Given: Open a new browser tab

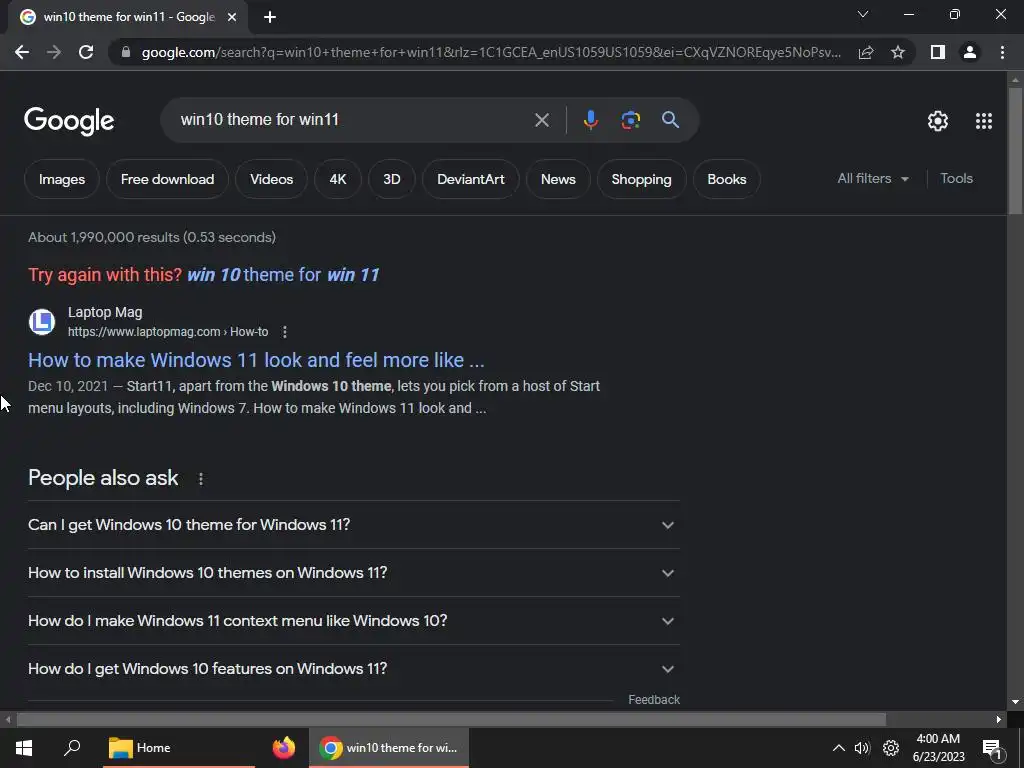Looking at the screenshot, I should [x=270, y=17].
